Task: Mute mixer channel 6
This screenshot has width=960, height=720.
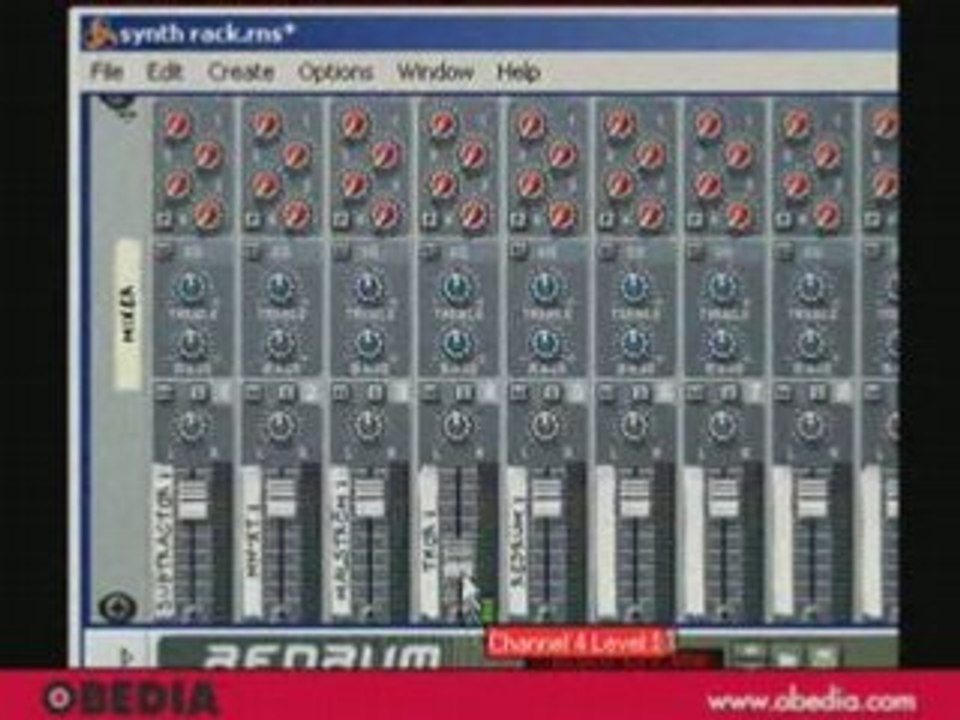Action: (x=606, y=392)
